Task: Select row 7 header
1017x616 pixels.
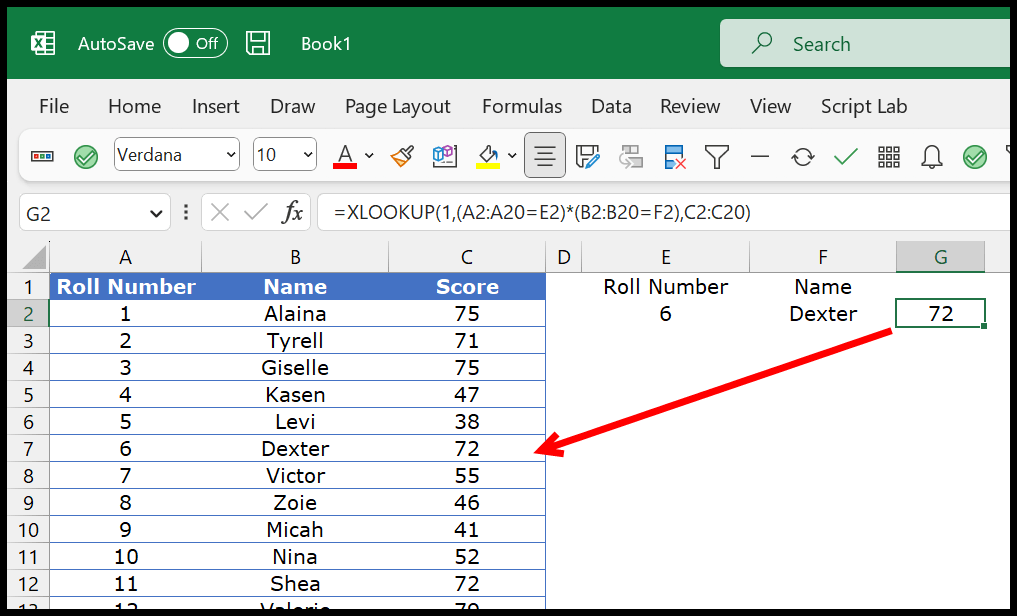Action: pyautogui.click(x=28, y=449)
